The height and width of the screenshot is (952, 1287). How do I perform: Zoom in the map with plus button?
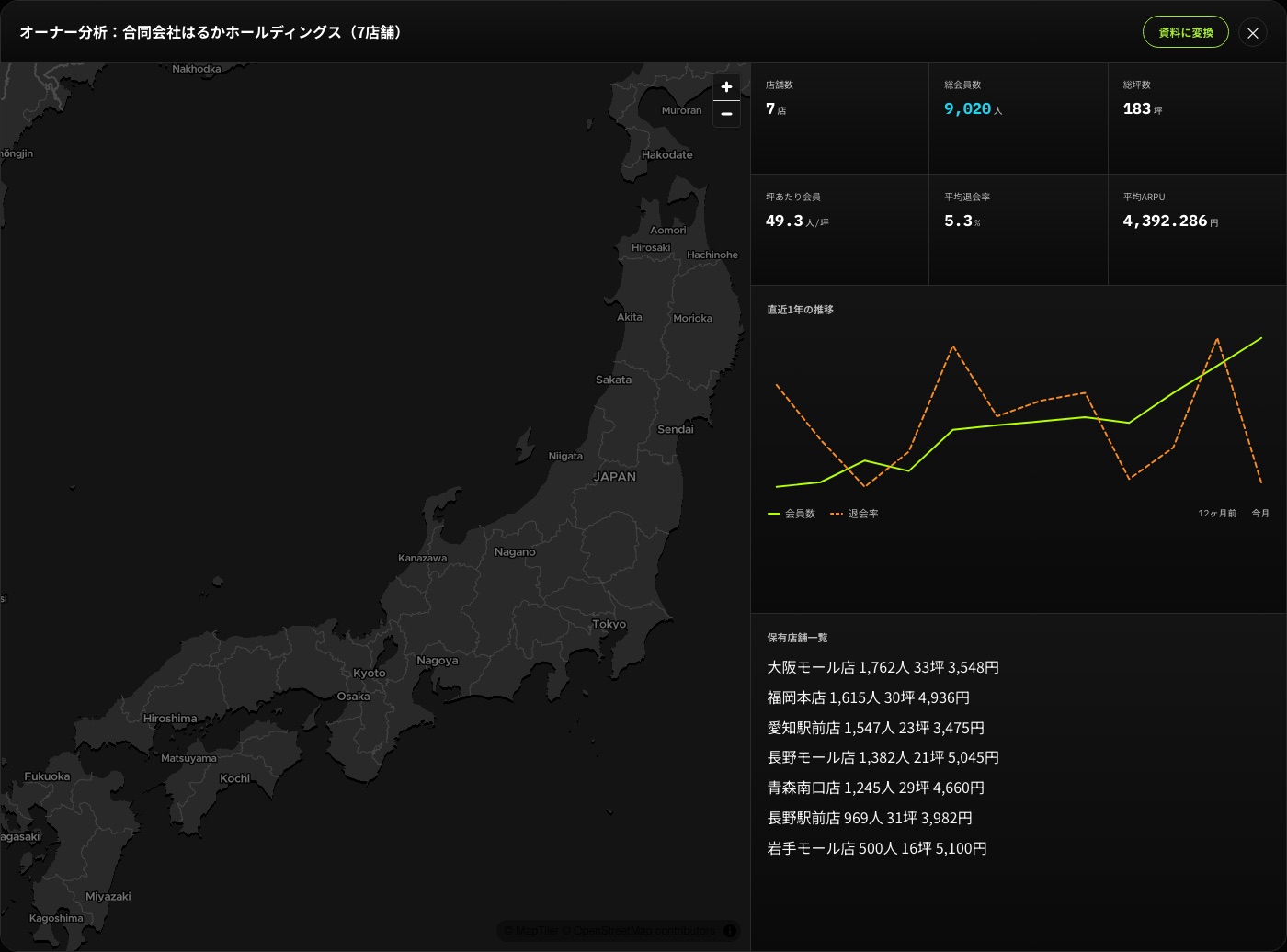[726, 86]
